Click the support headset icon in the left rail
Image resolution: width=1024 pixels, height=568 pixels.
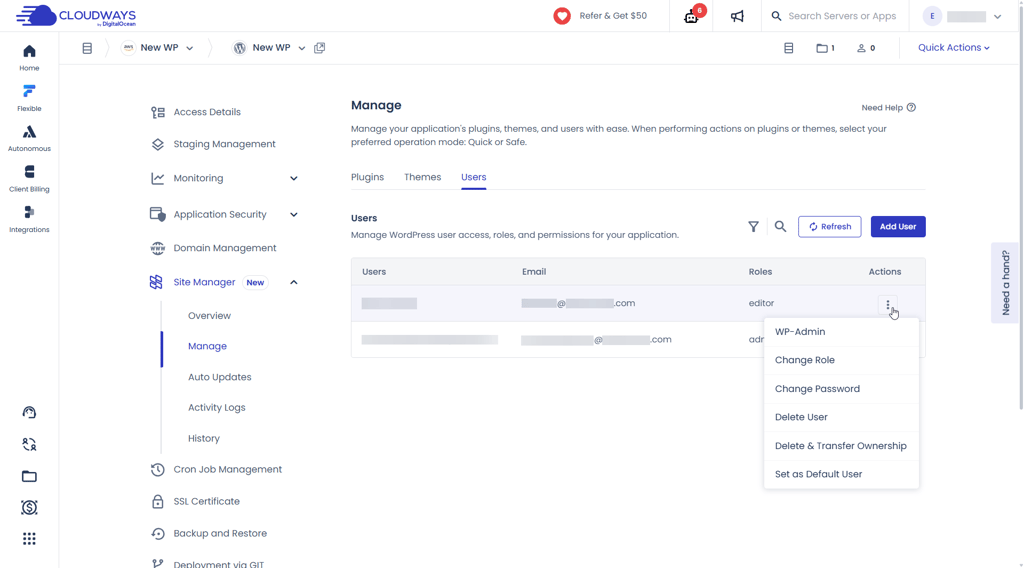[29, 412]
